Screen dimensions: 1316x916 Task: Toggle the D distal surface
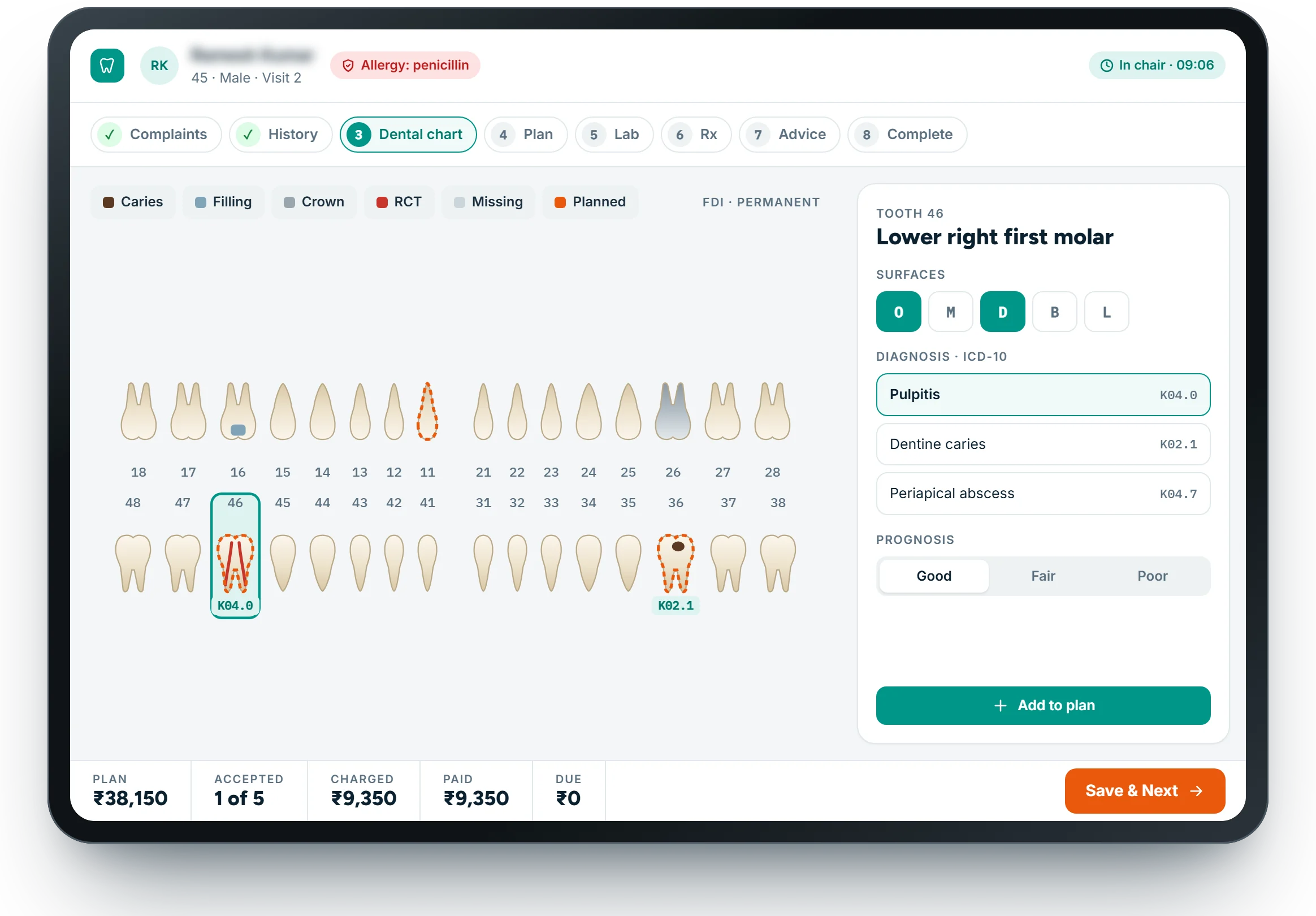tap(1002, 312)
